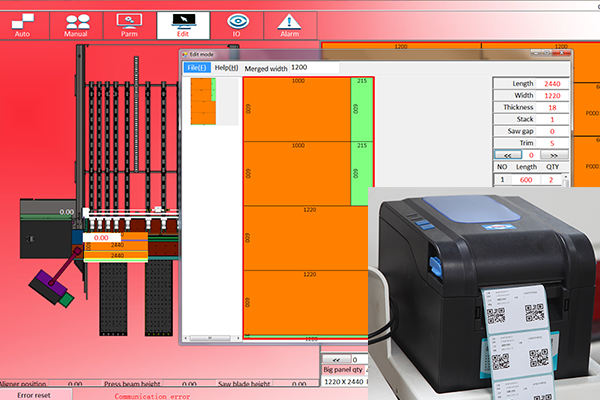Image resolution: width=600 pixels, height=400 pixels.
Task: Switch to Auto mode
Action: (x=23, y=21)
